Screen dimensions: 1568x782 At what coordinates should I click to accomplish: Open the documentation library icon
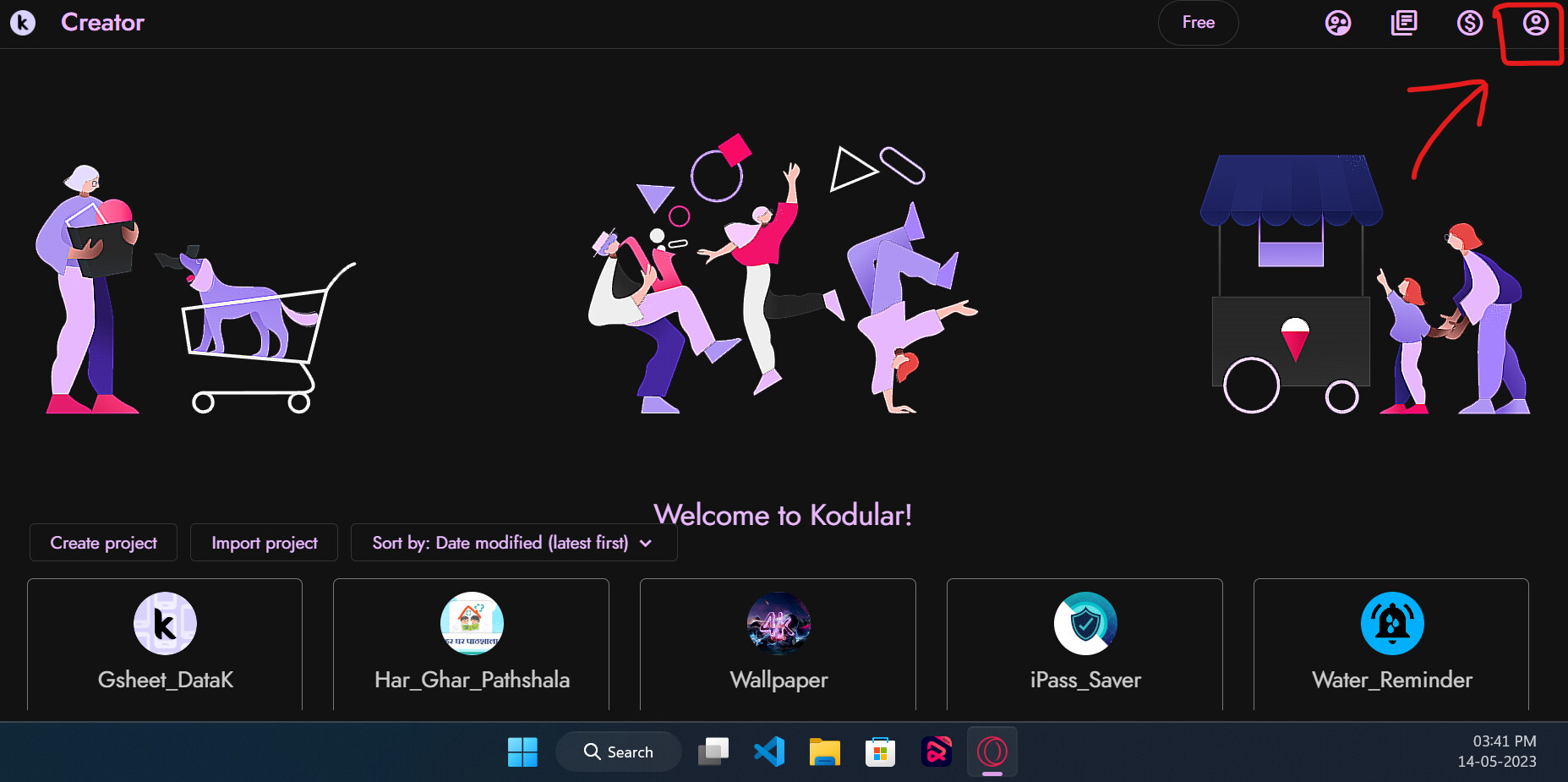(x=1404, y=23)
